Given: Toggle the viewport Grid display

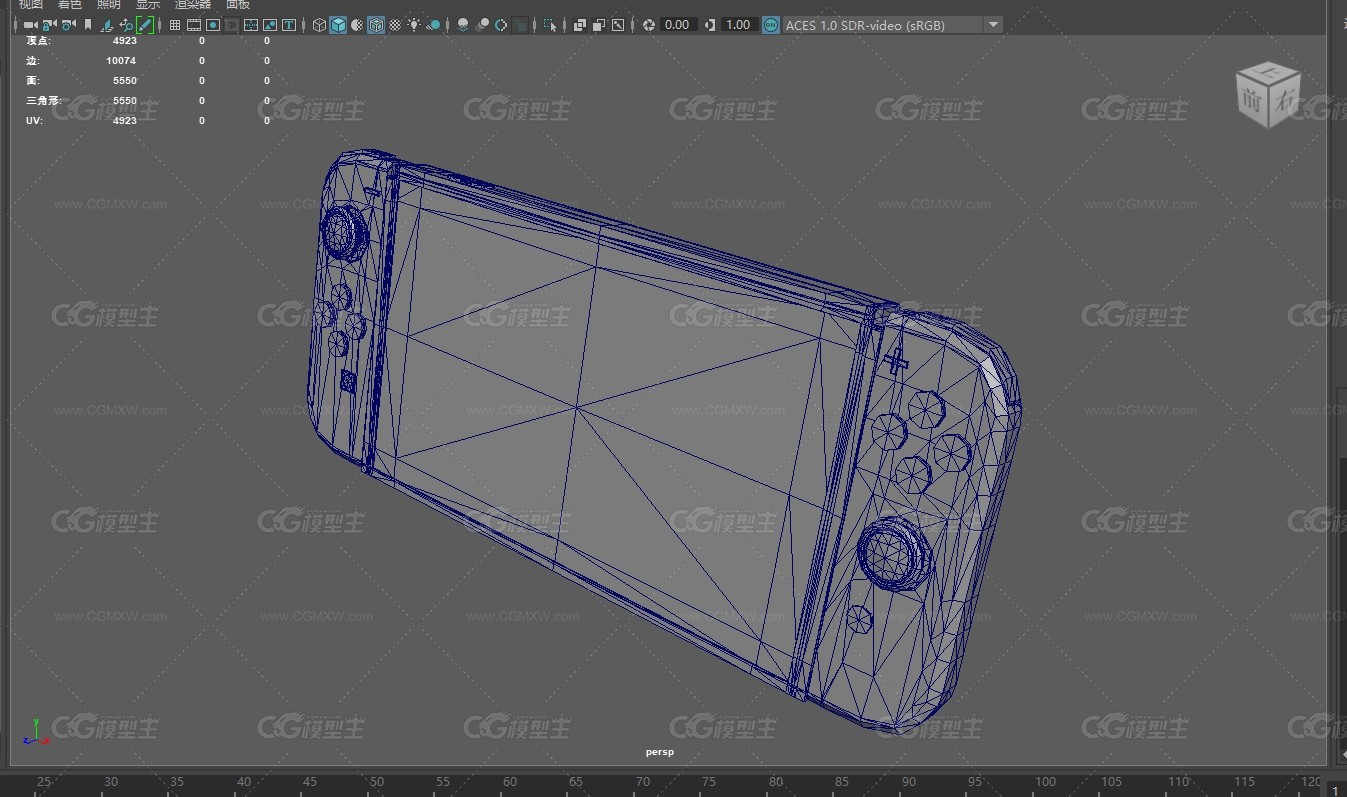Looking at the screenshot, I should pos(175,25).
